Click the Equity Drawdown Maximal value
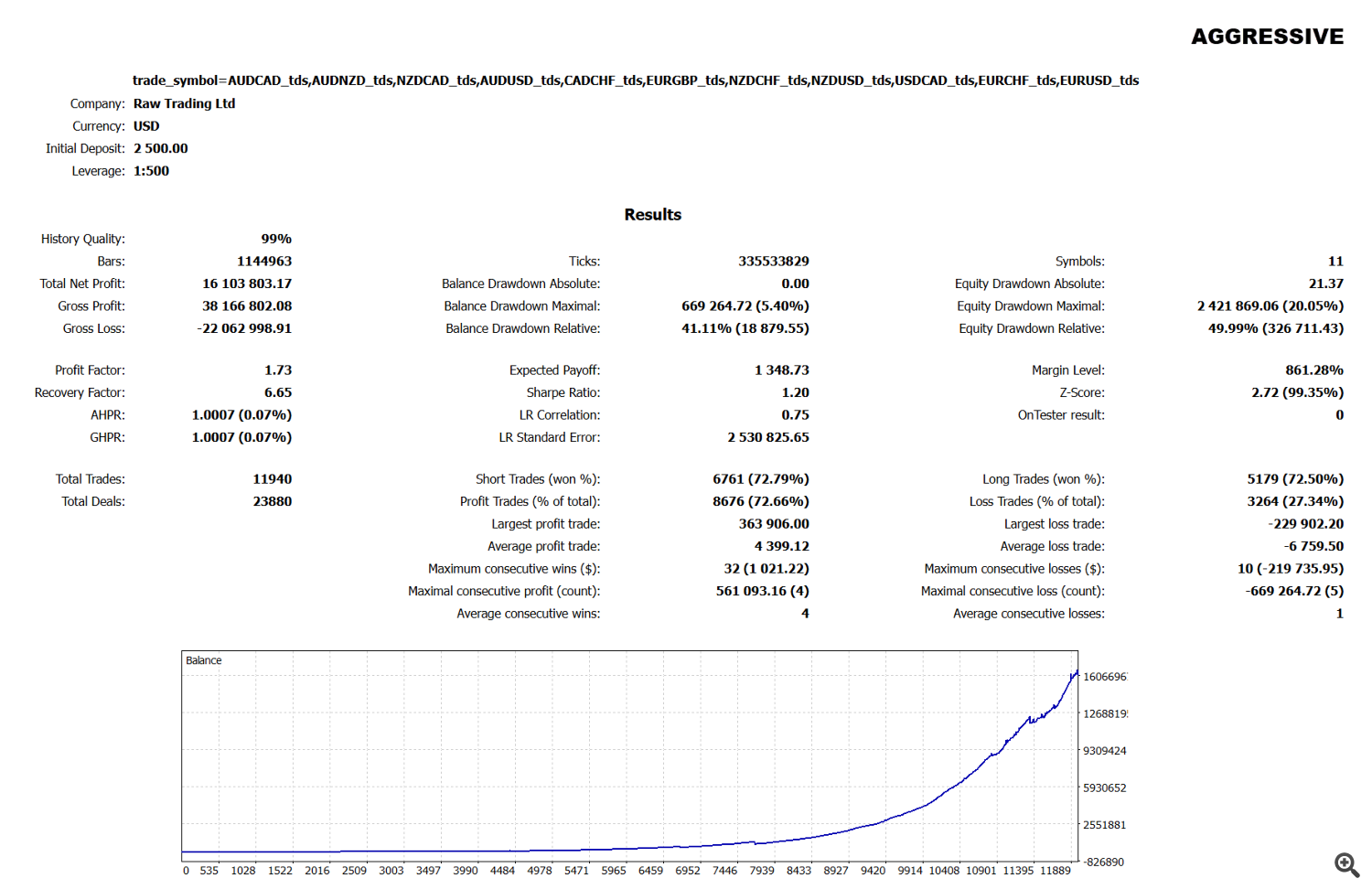The height and width of the screenshot is (889, 1372). pyautogui.click(x=1270, y=306)
